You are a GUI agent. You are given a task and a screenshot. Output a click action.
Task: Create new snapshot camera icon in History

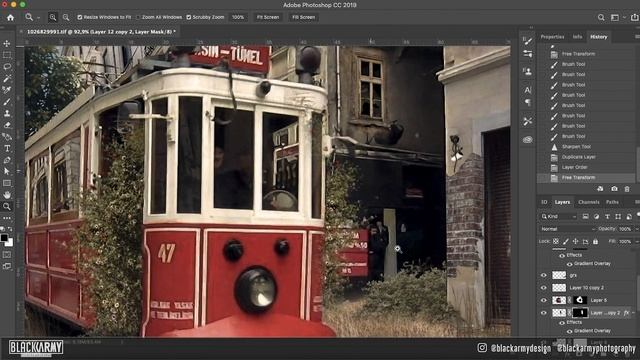(x=614, y=189)
